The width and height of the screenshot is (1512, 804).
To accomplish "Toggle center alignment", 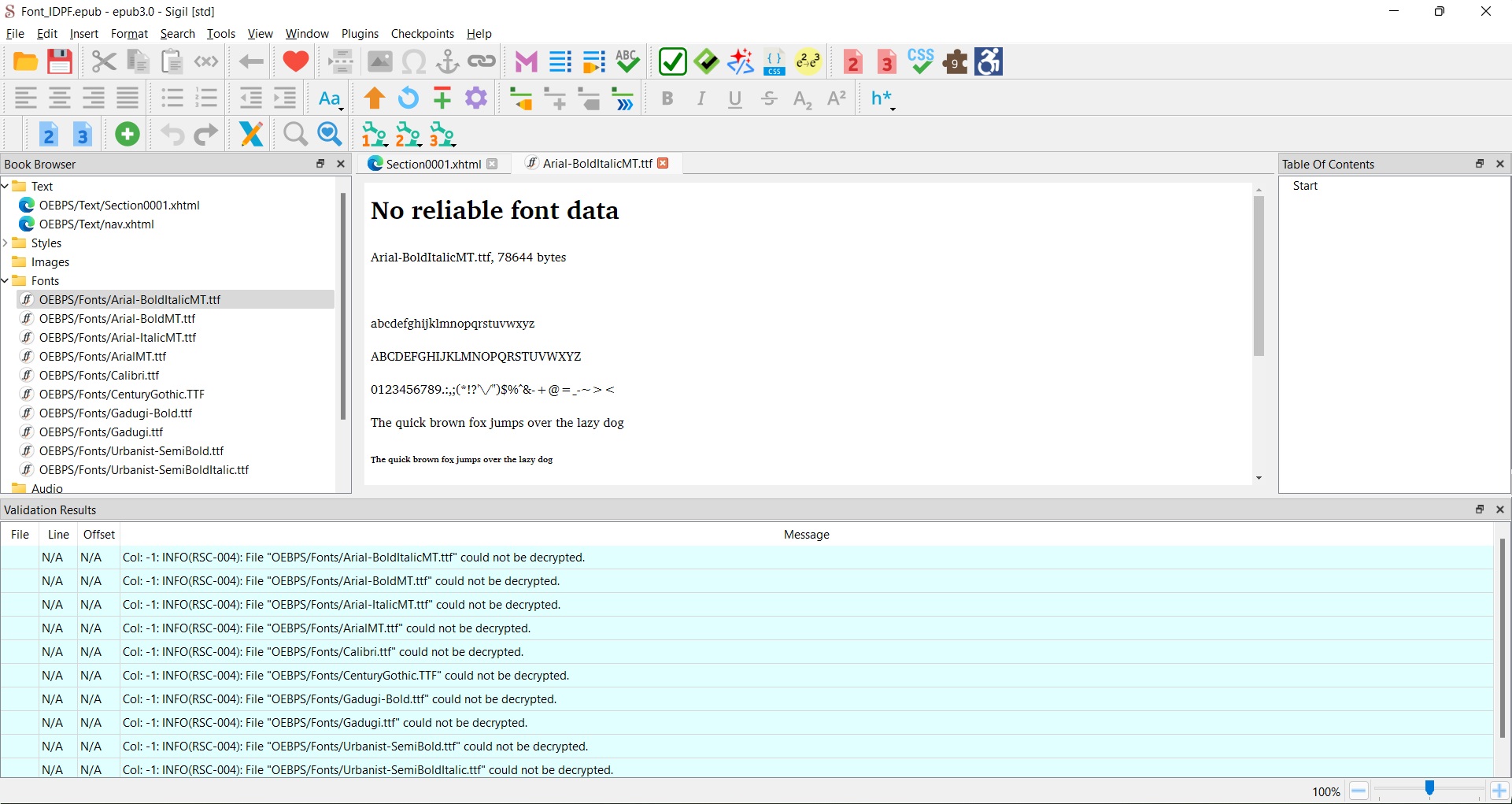I will point(60,98).
